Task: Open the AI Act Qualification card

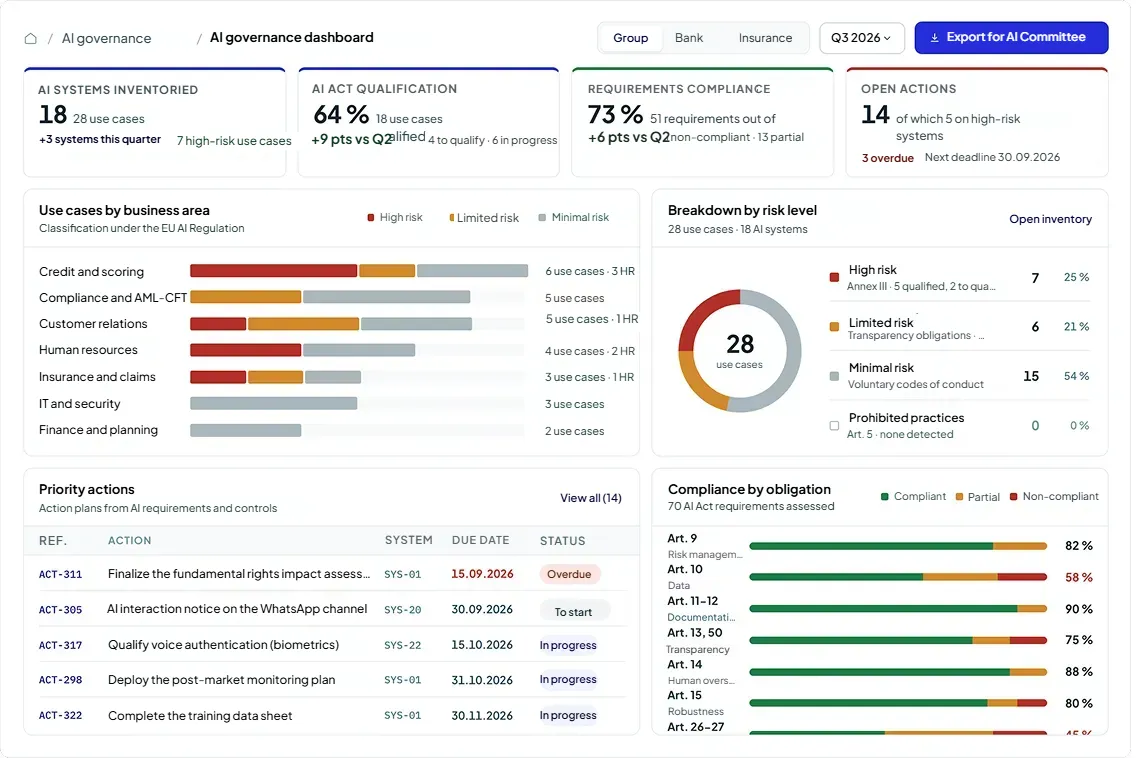Action: point(429,122)
